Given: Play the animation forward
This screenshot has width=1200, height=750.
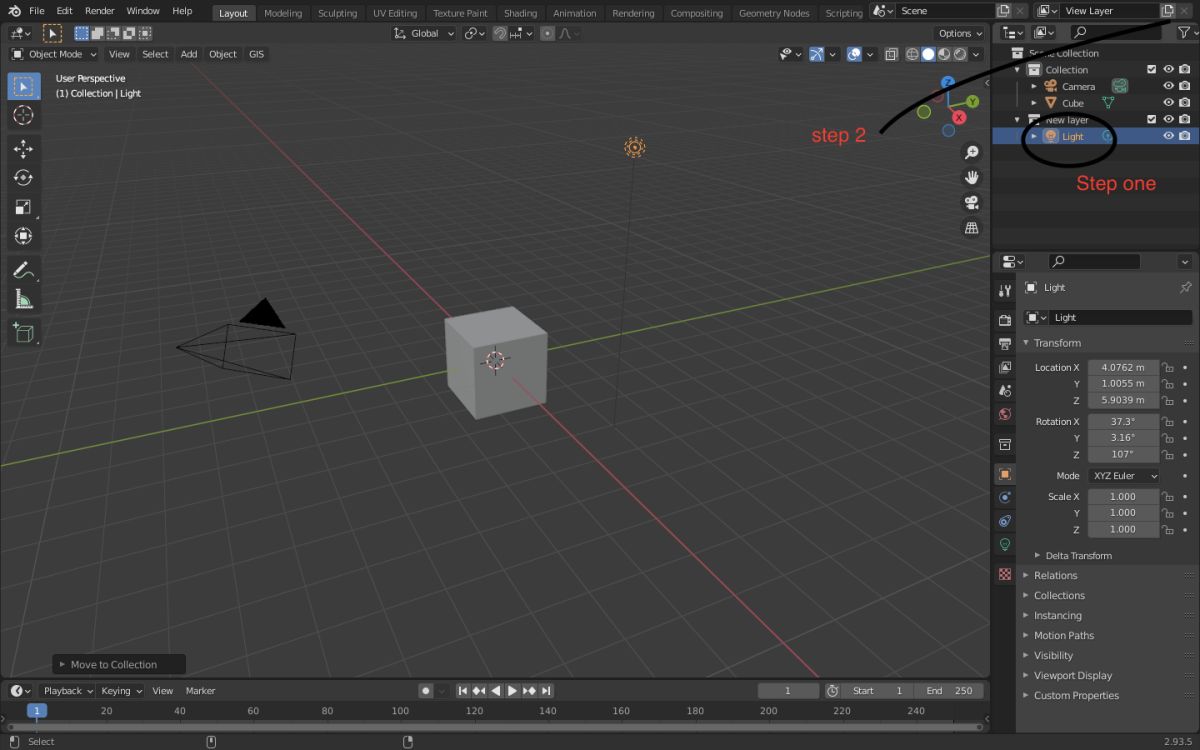Looking at the screenshot, I should click(x=512, y=691).
